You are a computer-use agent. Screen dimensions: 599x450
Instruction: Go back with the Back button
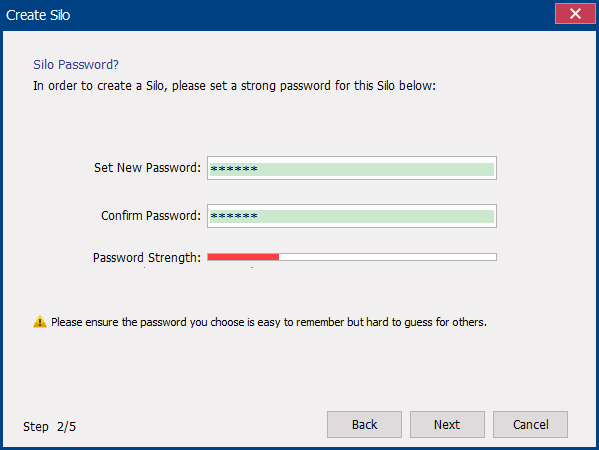[x=364, y=424]
